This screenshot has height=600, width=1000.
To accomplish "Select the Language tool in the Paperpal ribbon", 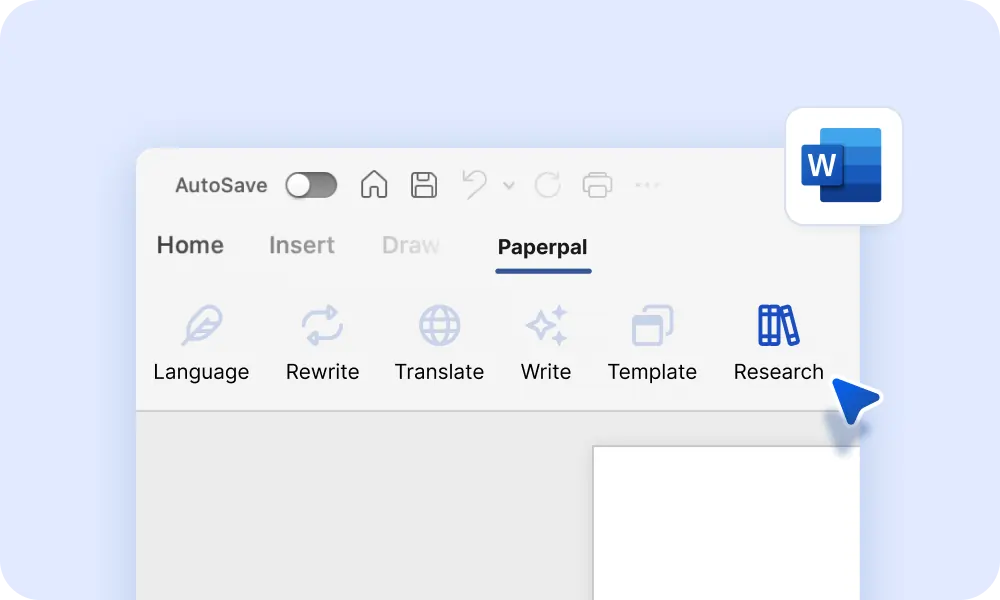I will tap(201, 340).
